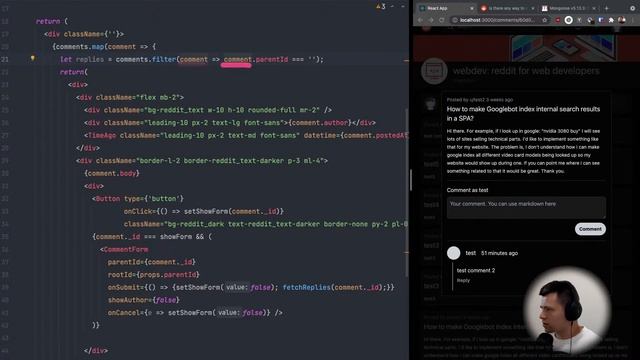Screen dimensions: 640x360
Task: Click the 'parentId={comment._id}' prop line
Action: 151,262
